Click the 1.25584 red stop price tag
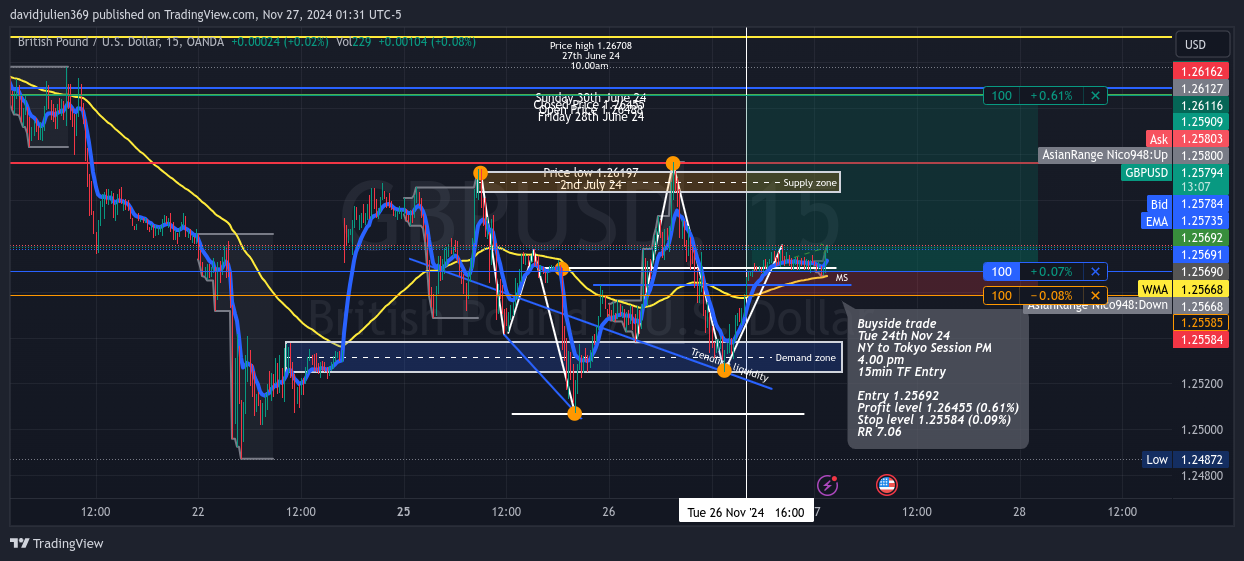1244x561 pixels. point(1201,341)
